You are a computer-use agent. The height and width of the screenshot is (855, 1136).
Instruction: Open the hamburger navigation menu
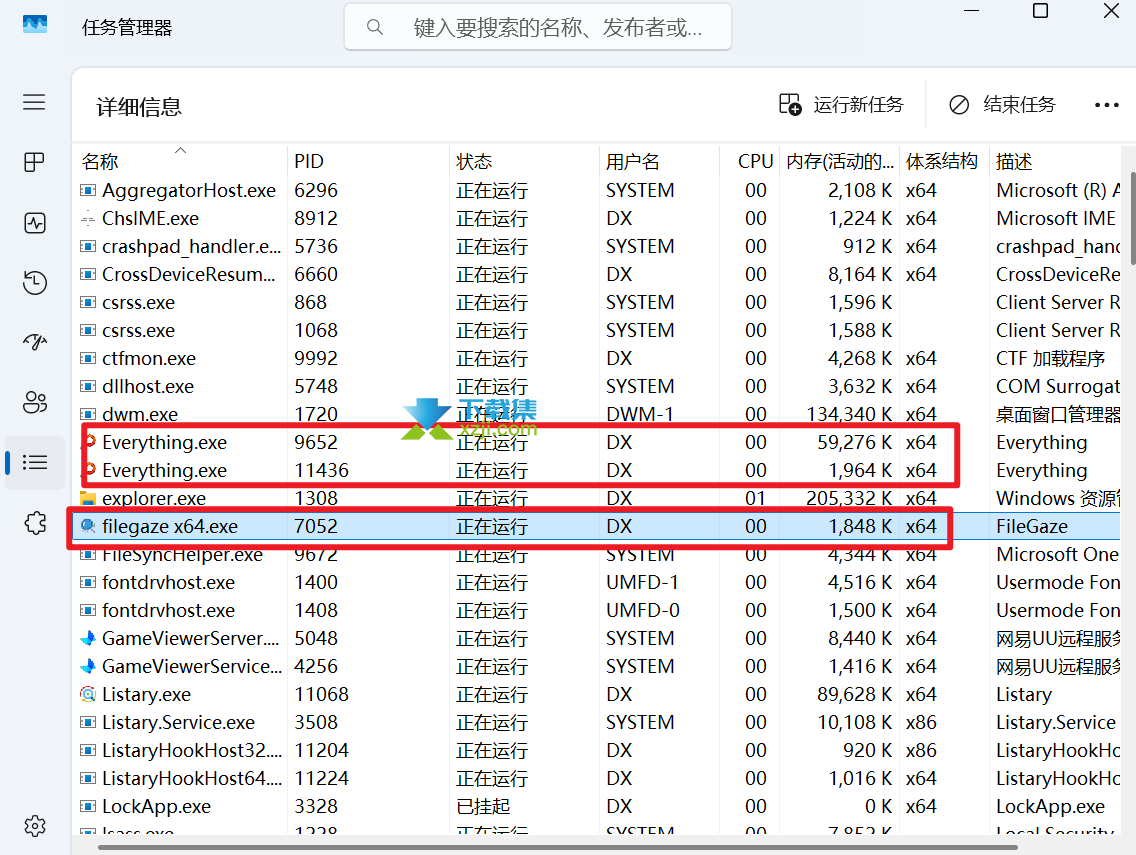34,102
